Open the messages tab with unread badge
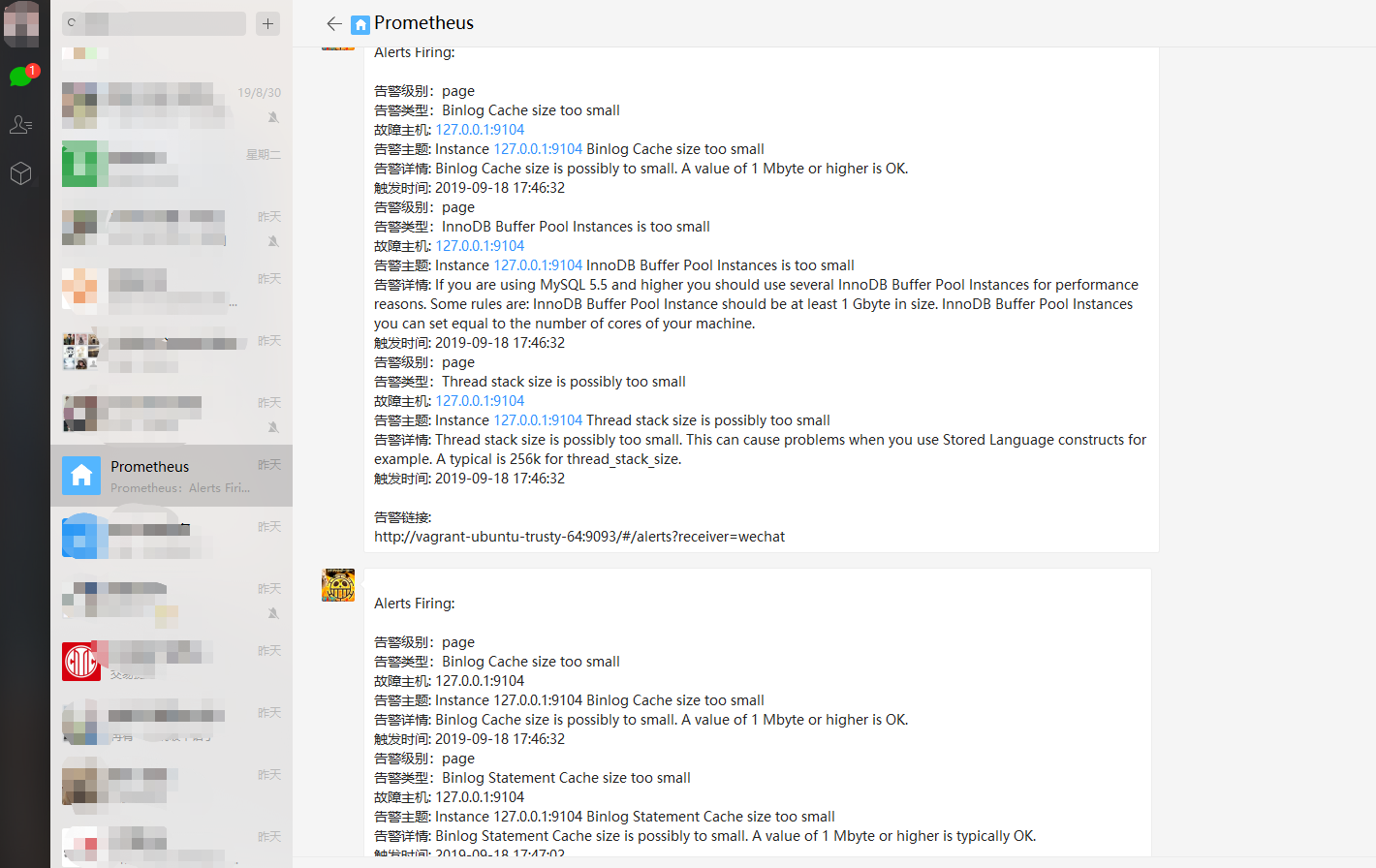The width and height of the screenshot is (1376, 868). coord(21,76)
